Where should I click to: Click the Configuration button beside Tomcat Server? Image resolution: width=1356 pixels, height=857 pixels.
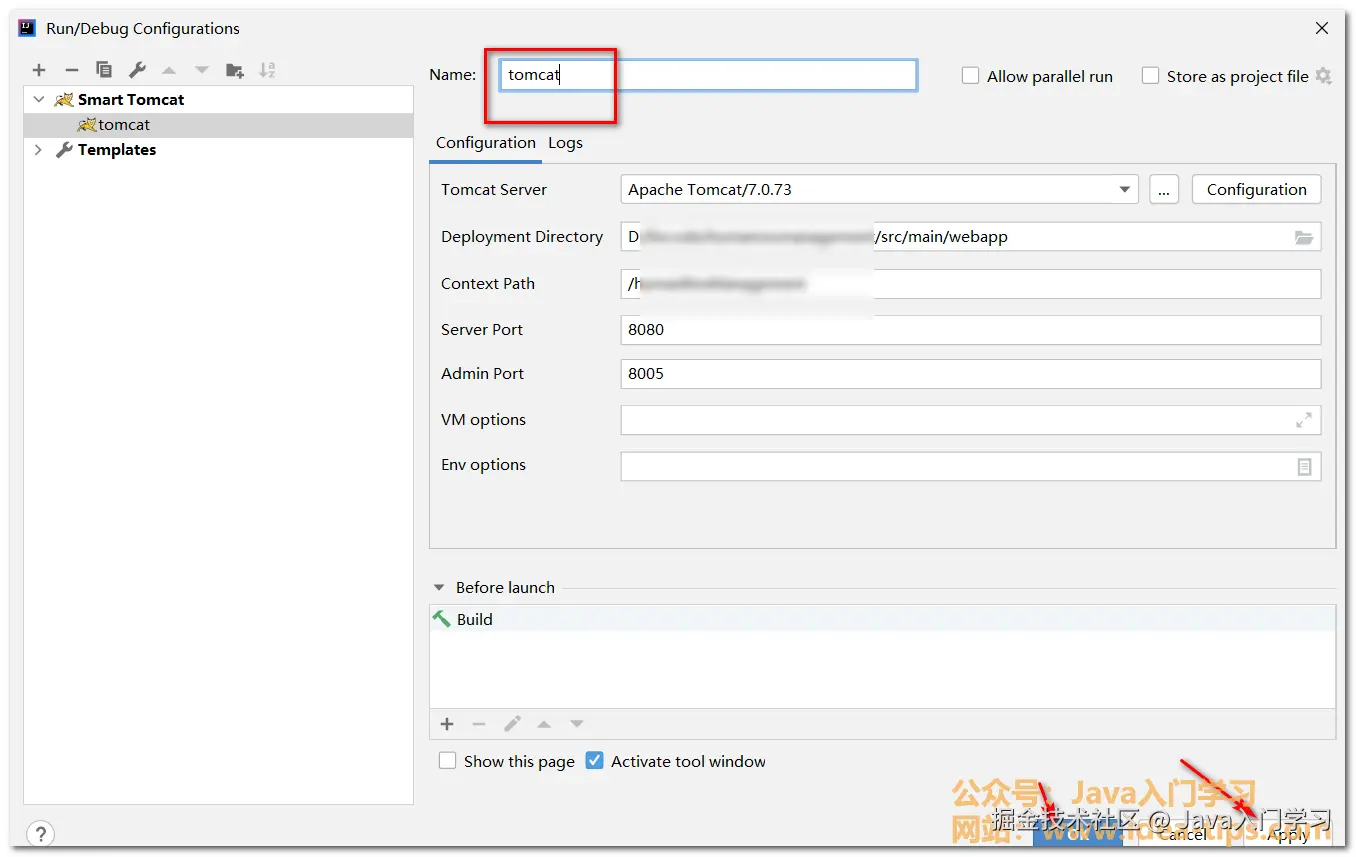point(1256,190)
